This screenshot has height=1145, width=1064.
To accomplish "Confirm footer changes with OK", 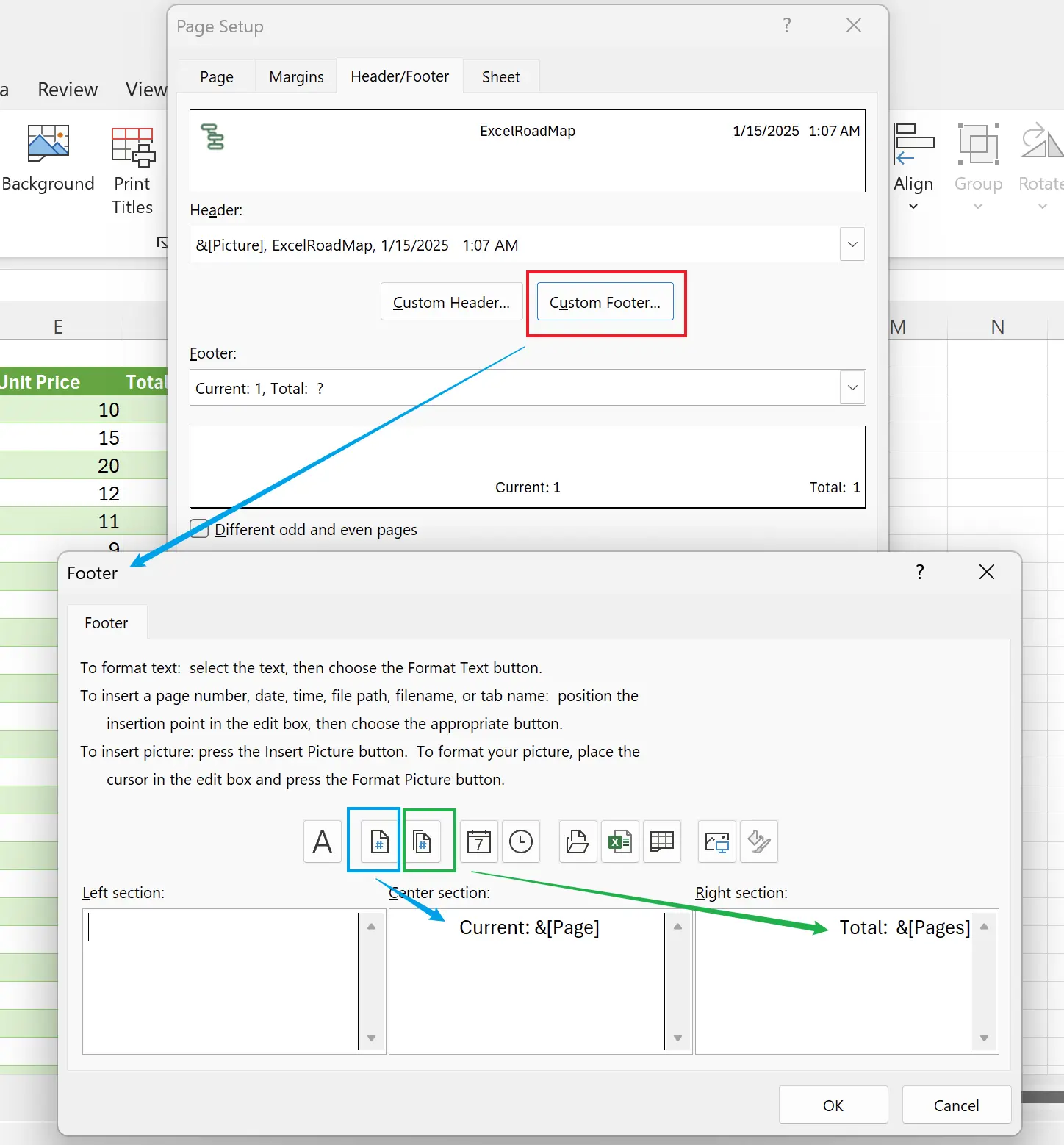I will pyautogui.click(x=833, y=1105).
